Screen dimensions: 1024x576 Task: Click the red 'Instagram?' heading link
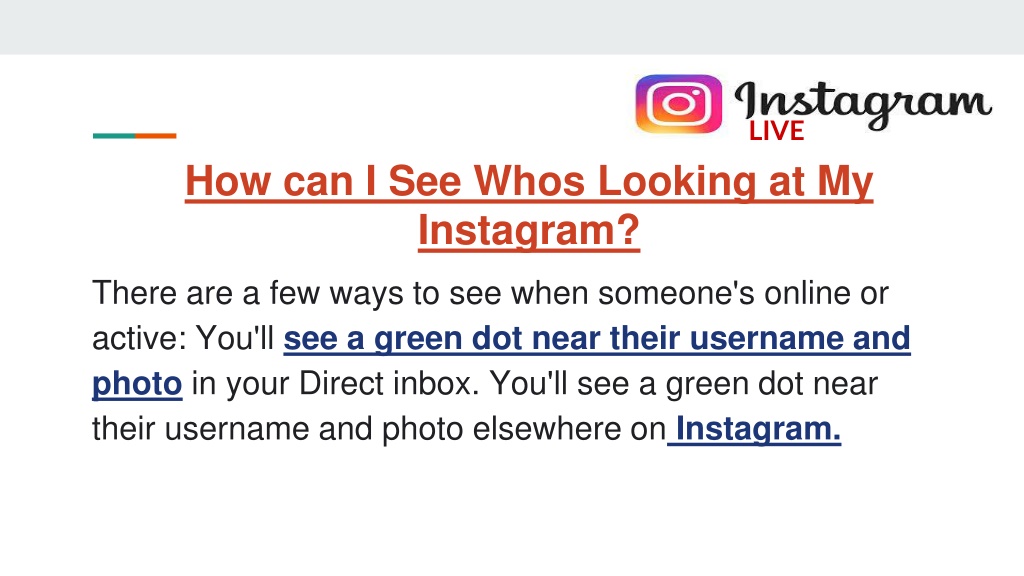(529, 231)
